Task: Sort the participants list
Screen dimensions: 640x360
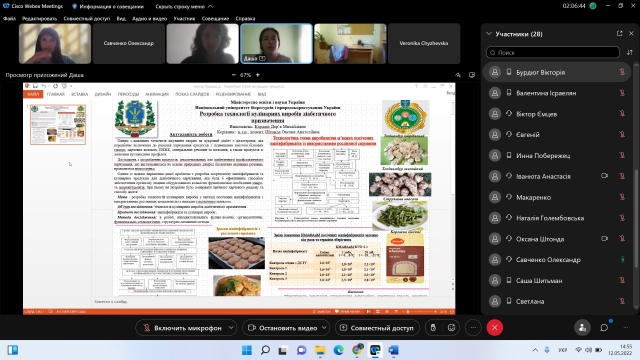Action: (x=630, y=52)
